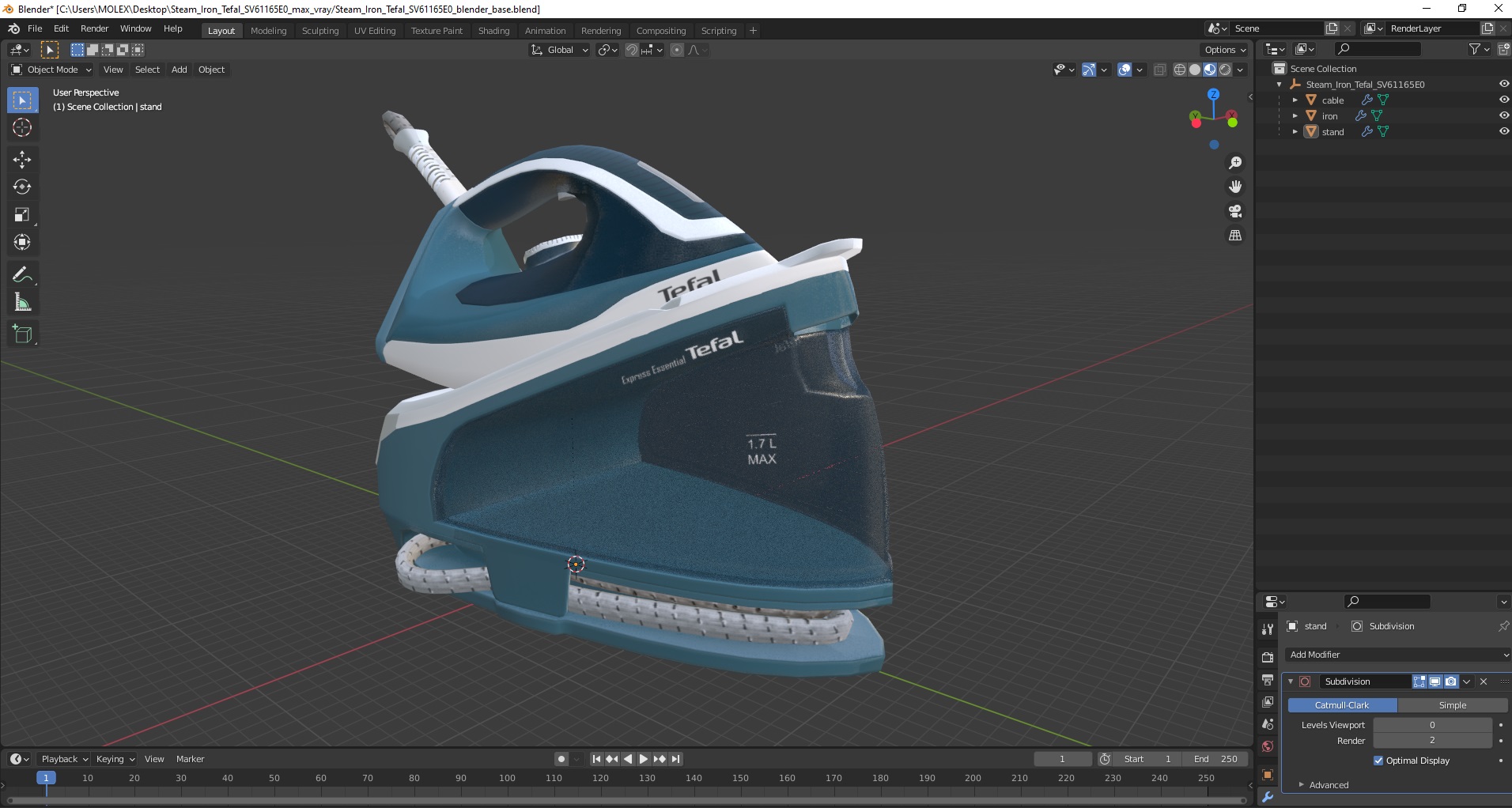Activate the Select Box tool

point(22,100)
